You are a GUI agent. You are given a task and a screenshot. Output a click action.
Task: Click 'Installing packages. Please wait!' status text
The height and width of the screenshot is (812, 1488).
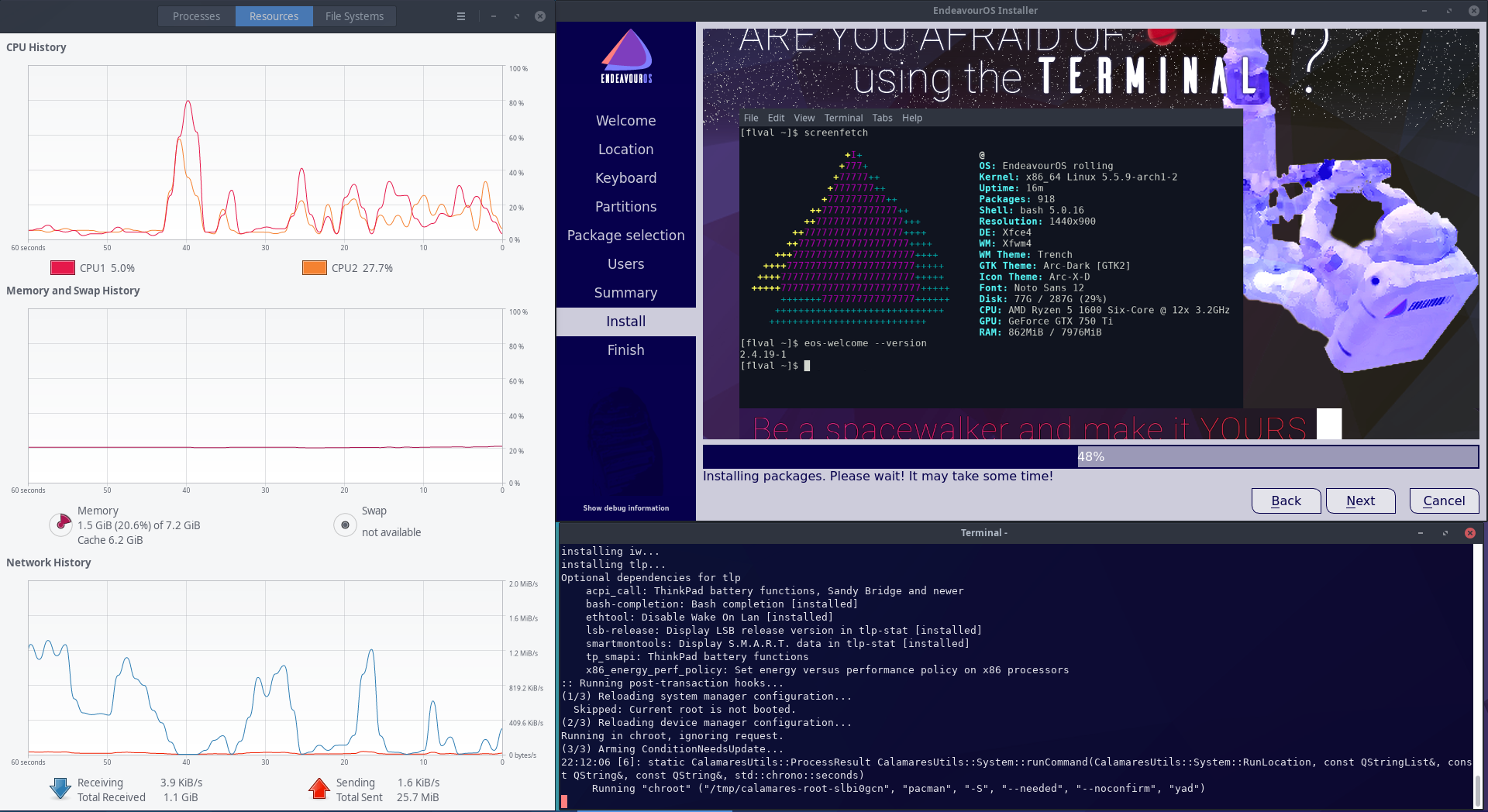point(878,477)
